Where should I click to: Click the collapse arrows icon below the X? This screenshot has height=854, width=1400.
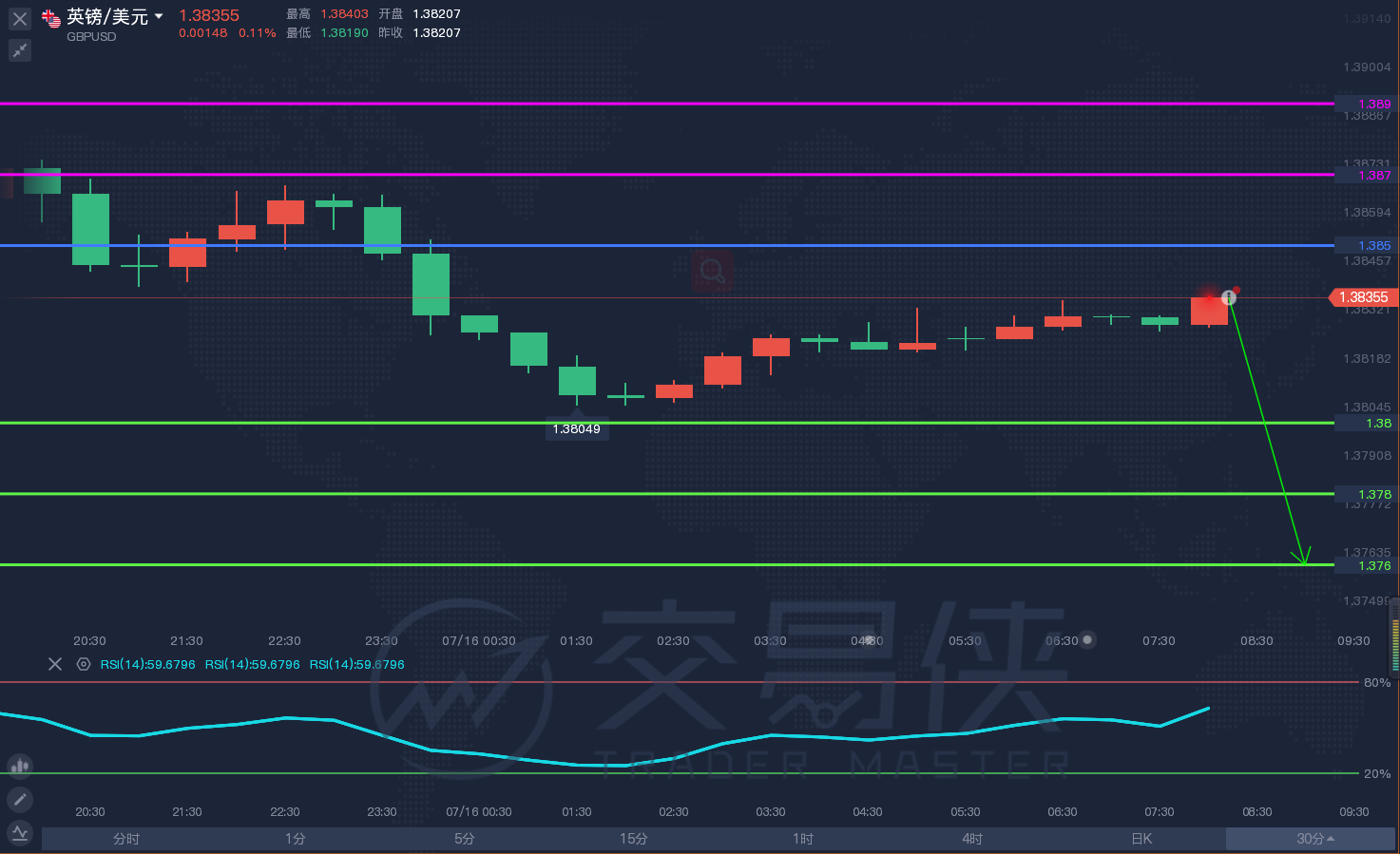click(20, 50)
